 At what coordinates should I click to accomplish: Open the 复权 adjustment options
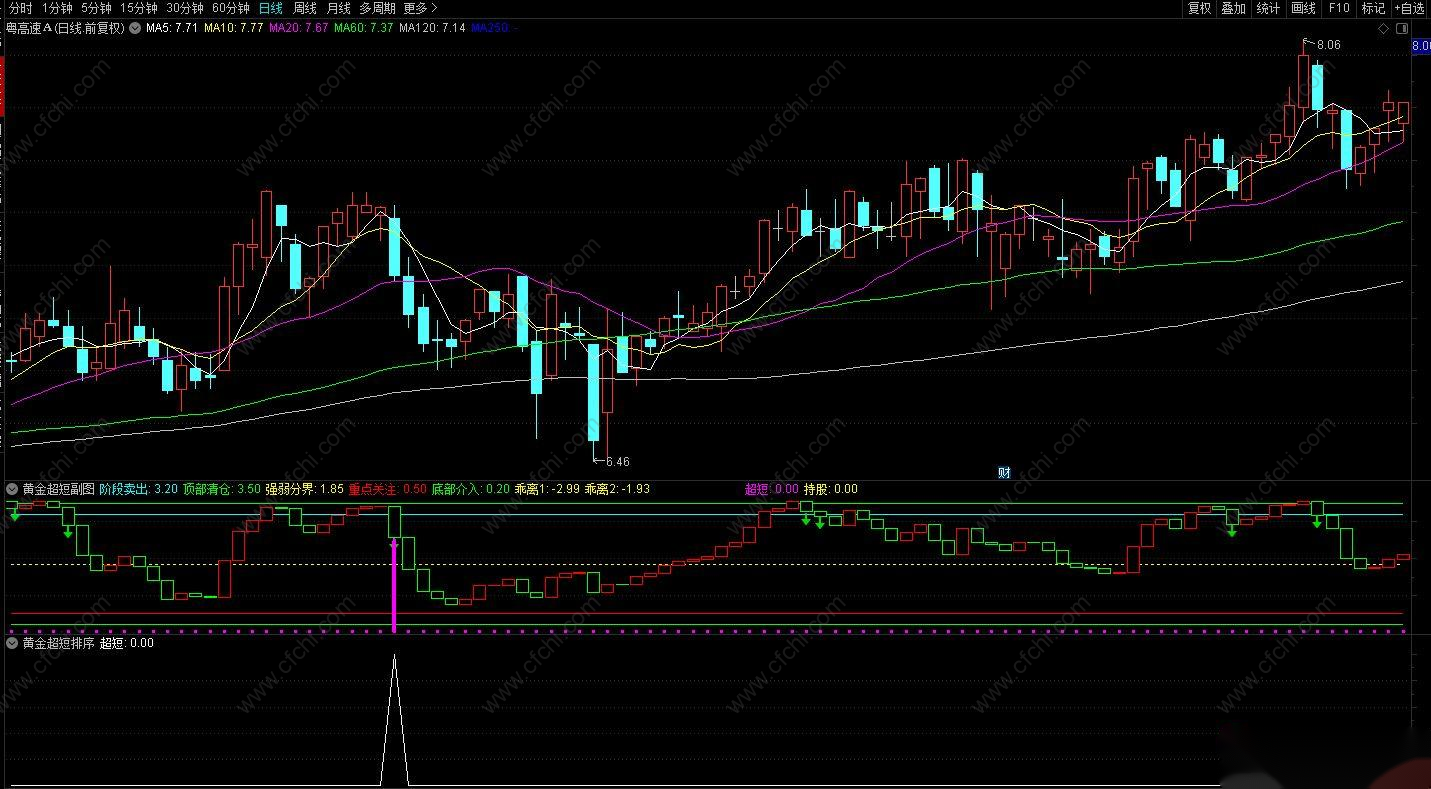click(1199, 8)
